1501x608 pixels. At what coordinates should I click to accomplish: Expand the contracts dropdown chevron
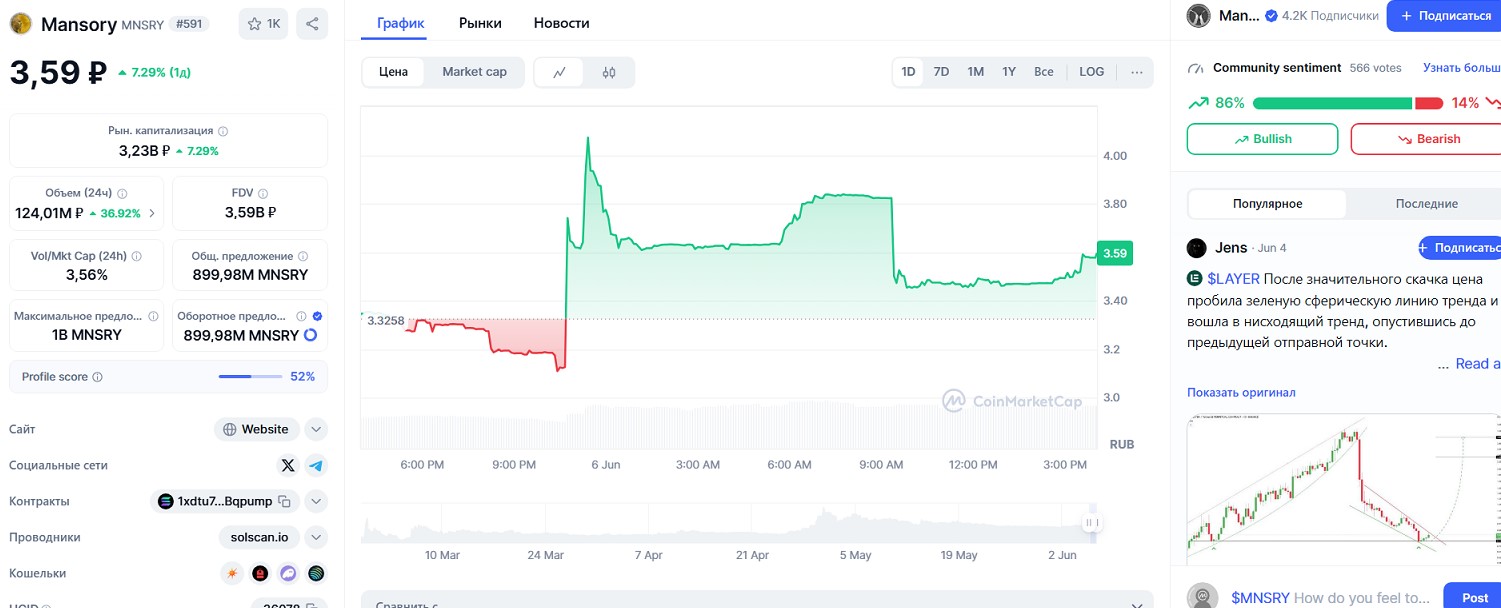(x=316, y=501)
